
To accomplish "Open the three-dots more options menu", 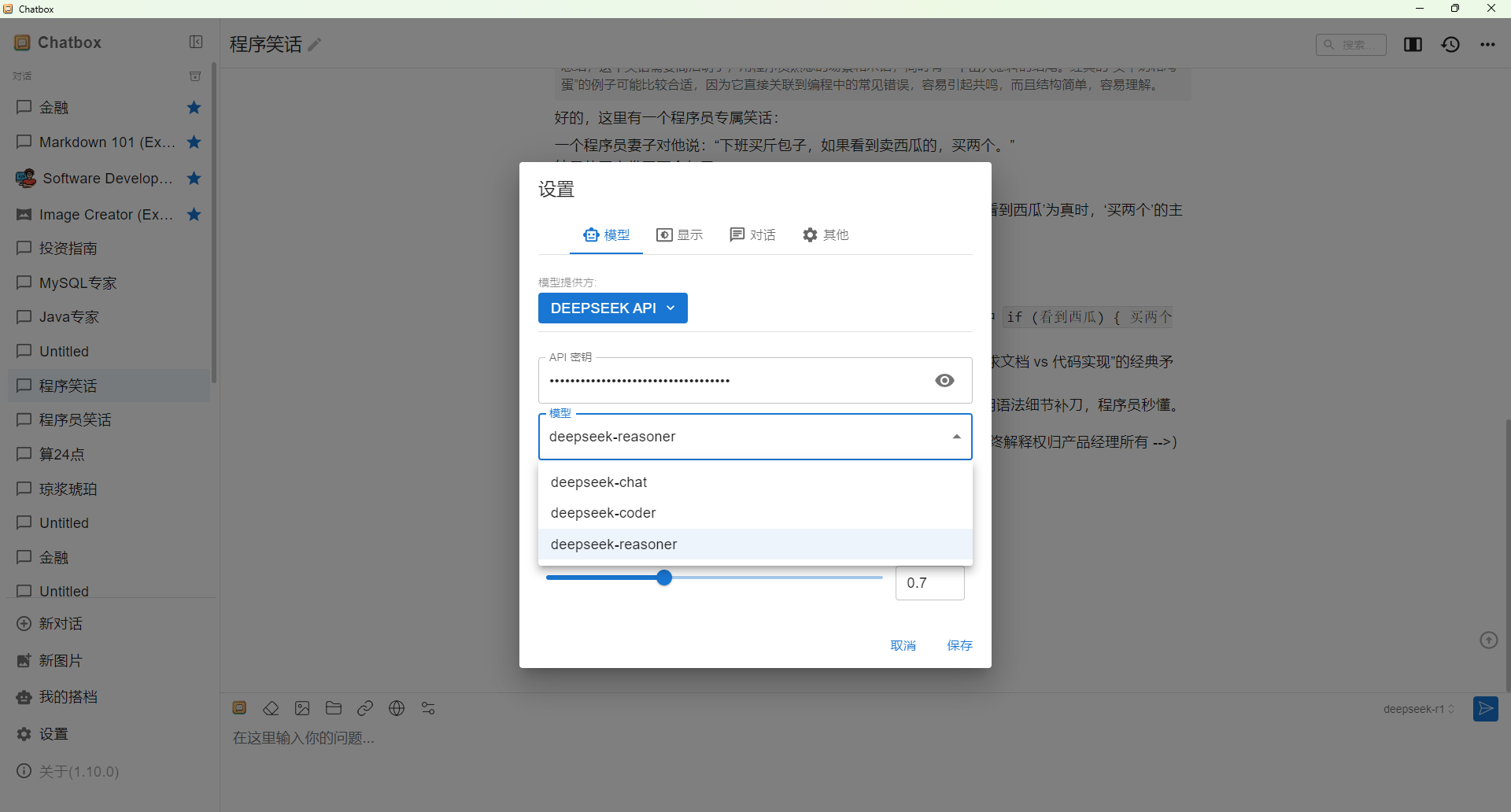I will 1487,45.
